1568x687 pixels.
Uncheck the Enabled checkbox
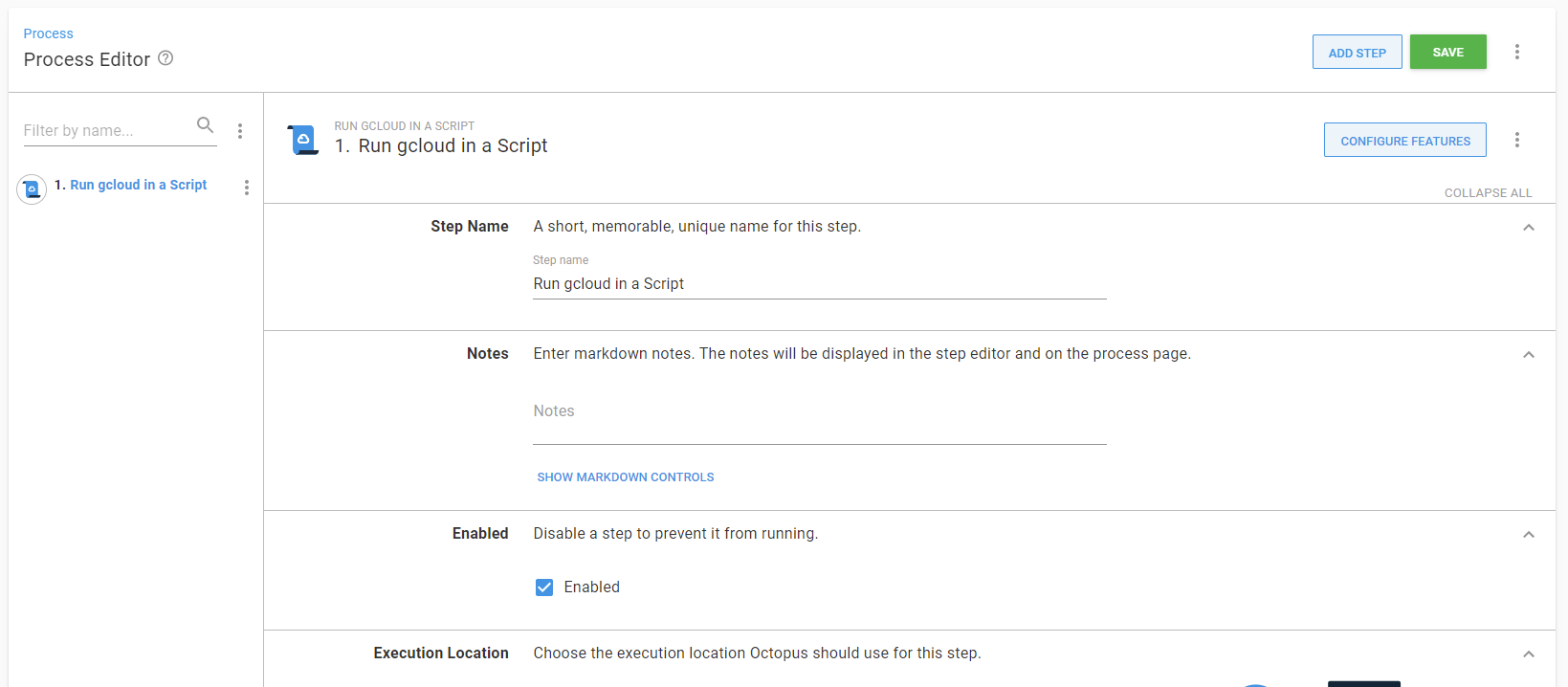[x=544, y=587]
